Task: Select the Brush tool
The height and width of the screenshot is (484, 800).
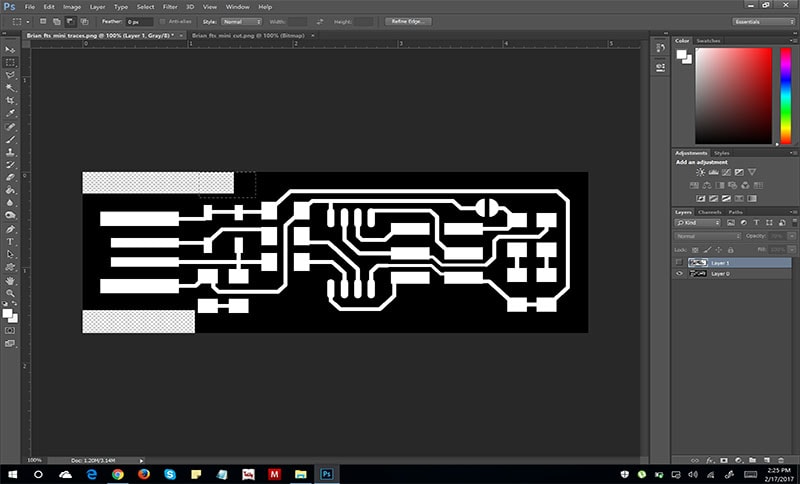Action: [x=10, y=139]
